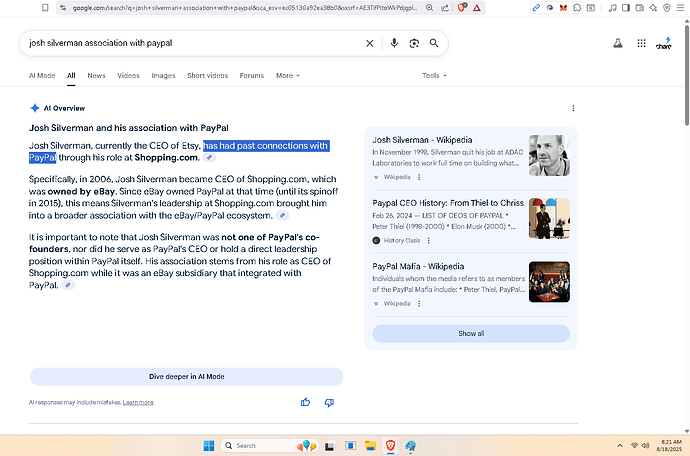Open Josh Silverman - Wikipedia source link
Screen dimensions: 690x456
[x=422, y=140]
